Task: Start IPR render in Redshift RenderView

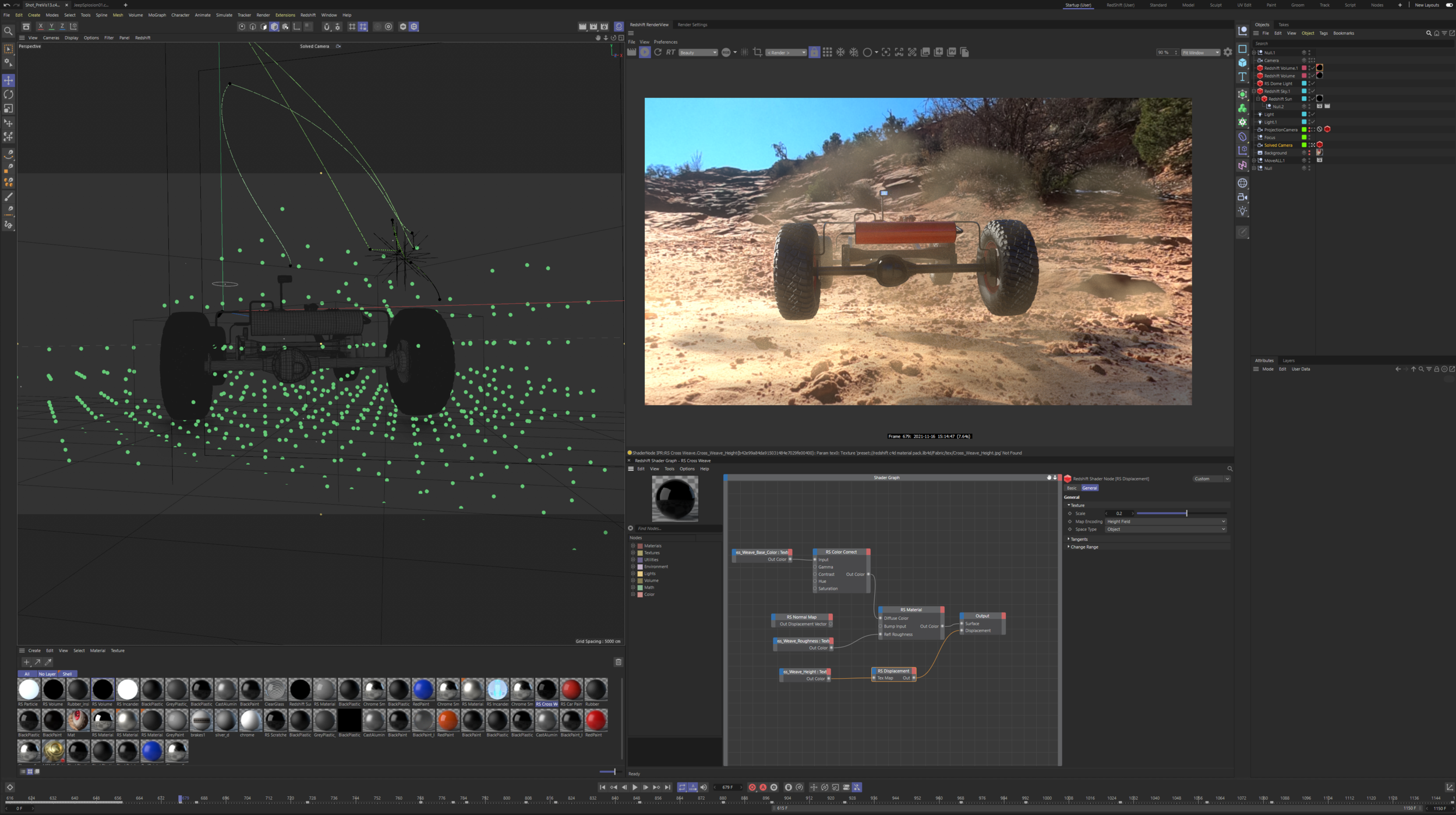Action: tap(645, 52)
